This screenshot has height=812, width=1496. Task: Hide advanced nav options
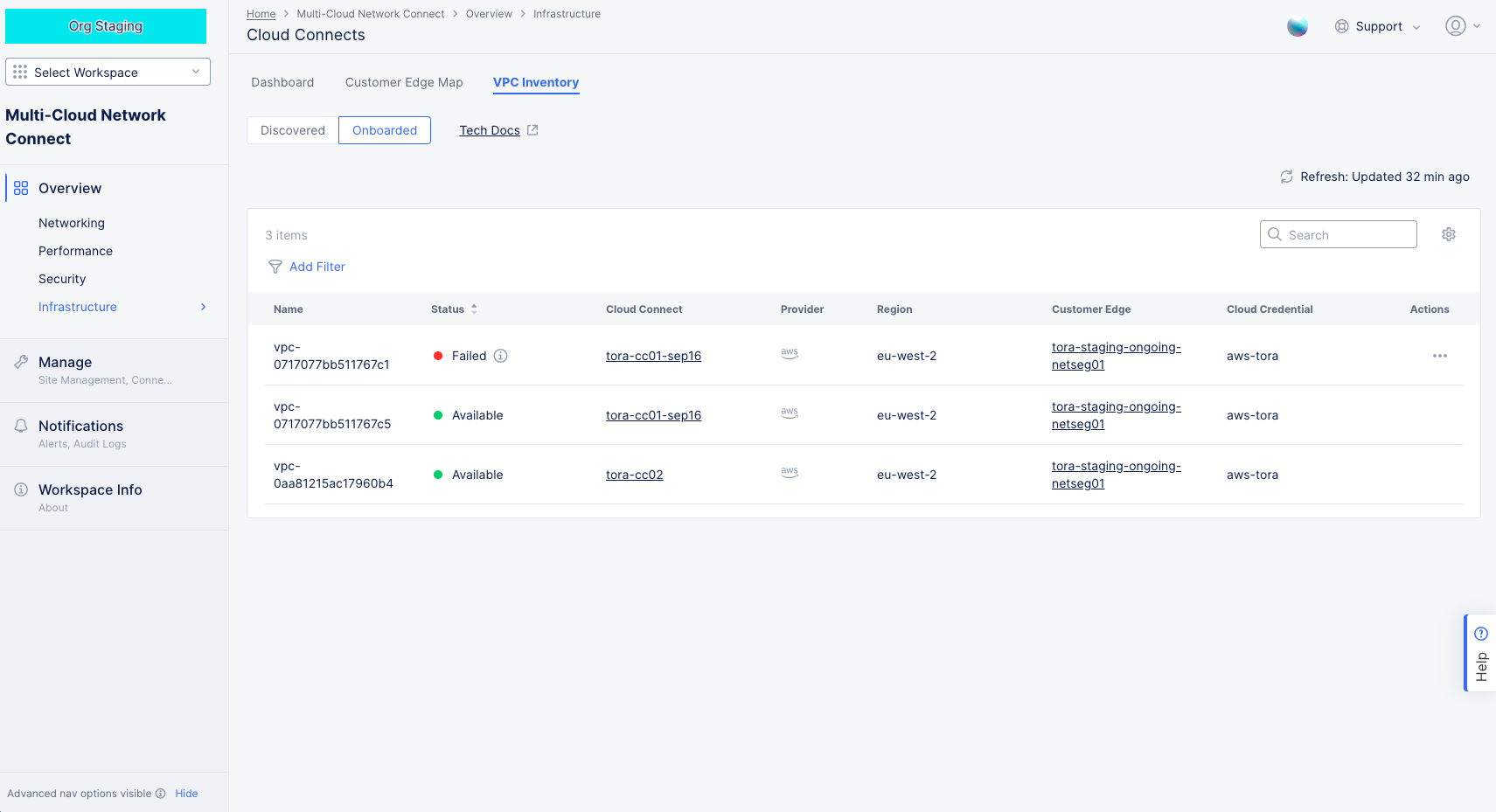[x=186, y=794]
